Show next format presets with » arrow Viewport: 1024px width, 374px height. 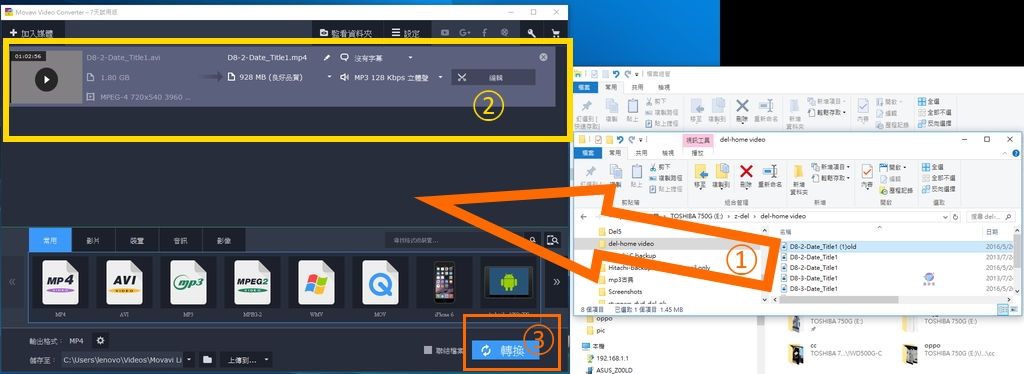point(556,282)
